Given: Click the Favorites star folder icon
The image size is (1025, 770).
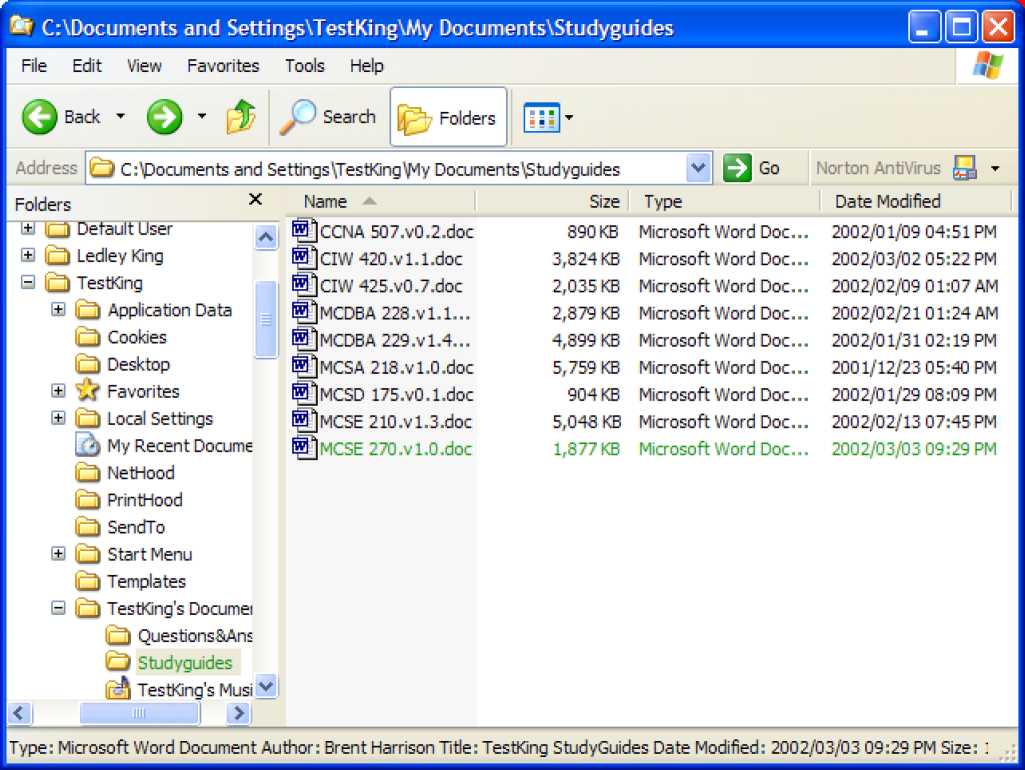Looking at the screenshot, I should 88,391.
